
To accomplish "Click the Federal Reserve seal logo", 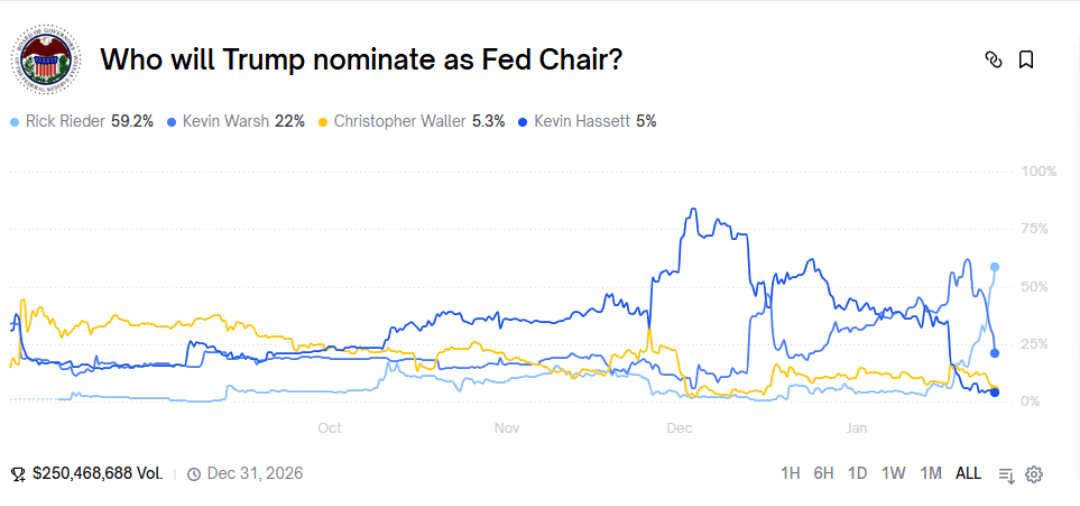I will (x=44, y=61).
